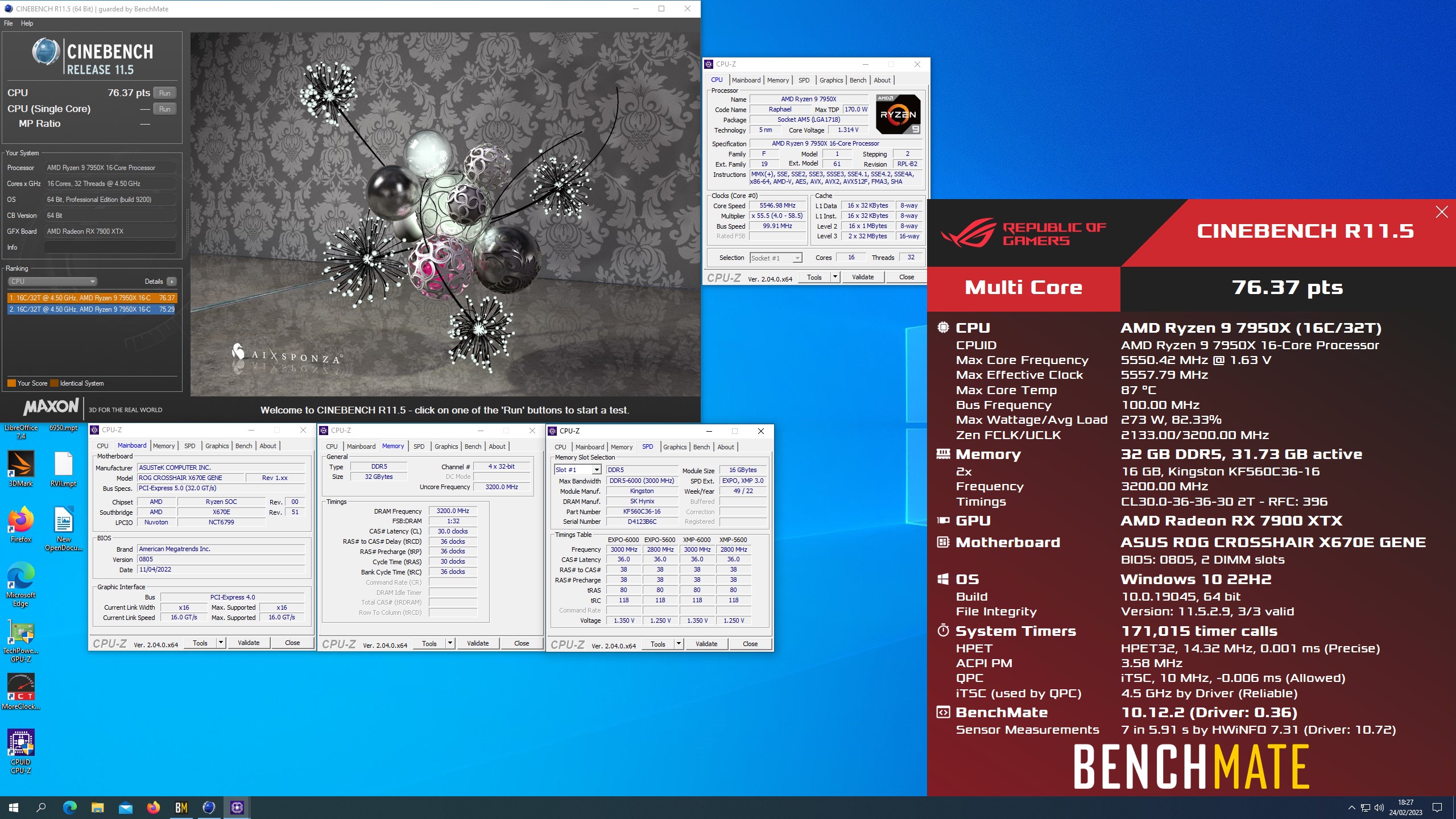This screenshot has width=1456, height=819.
Task: Open Firefox from the taskbar
Action: click(x=153, y=808)
